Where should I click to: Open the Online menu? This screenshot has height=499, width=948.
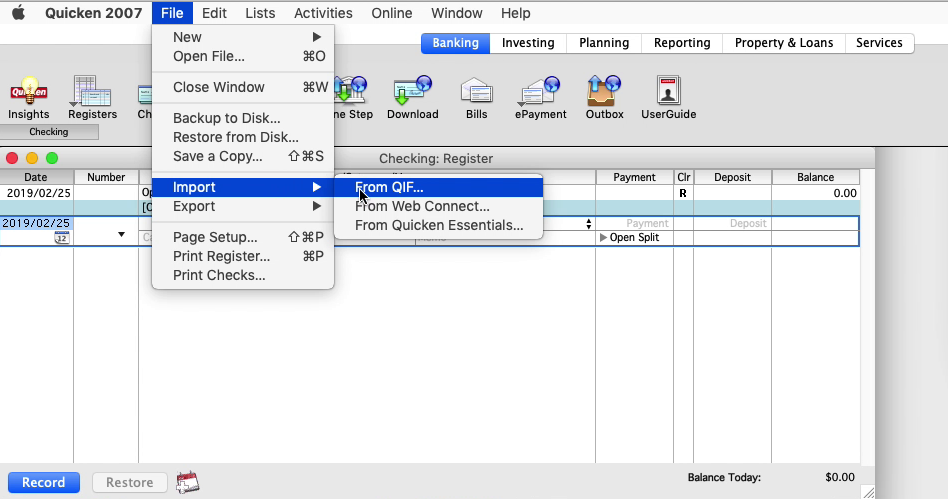coord(392,13)
